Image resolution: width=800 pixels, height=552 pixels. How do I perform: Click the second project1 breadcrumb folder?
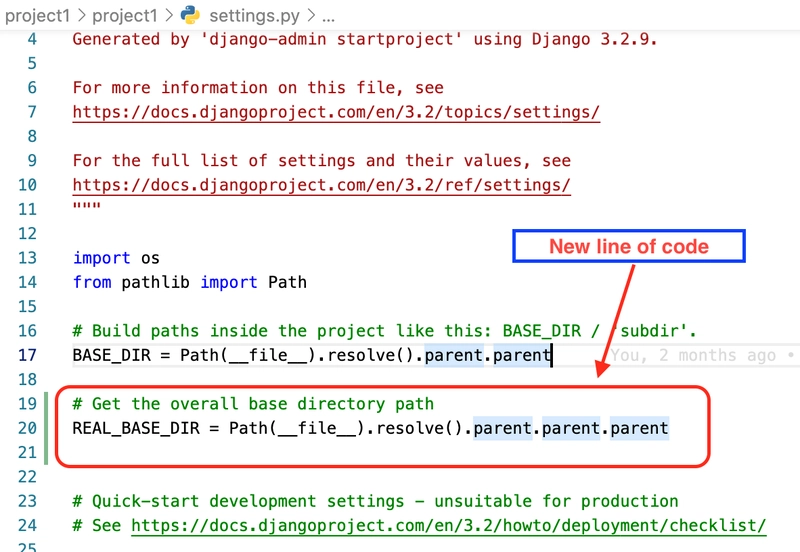click(124, 16)
